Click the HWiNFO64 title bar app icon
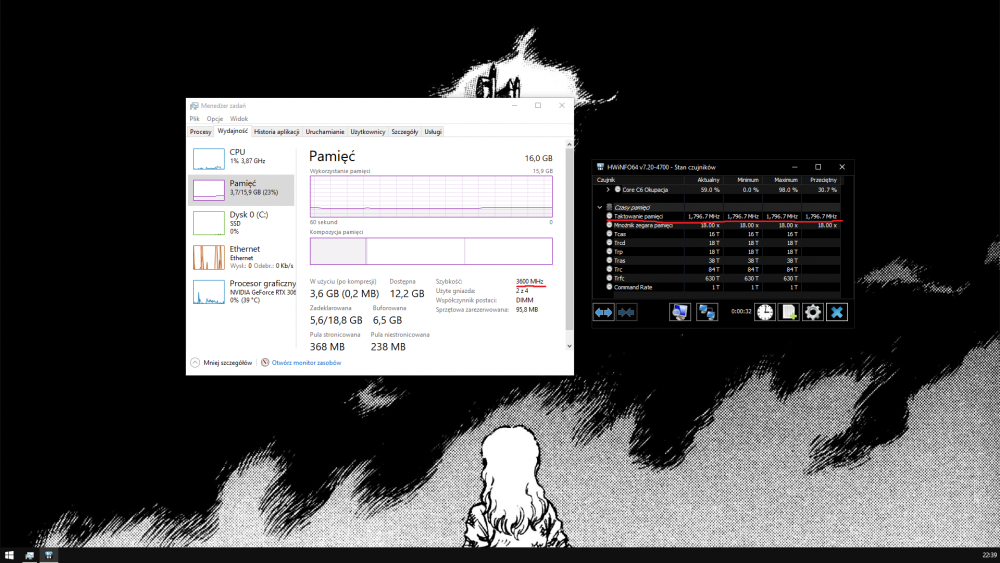The height and width of the screenshot is (563, 1000). click(600, 167)
